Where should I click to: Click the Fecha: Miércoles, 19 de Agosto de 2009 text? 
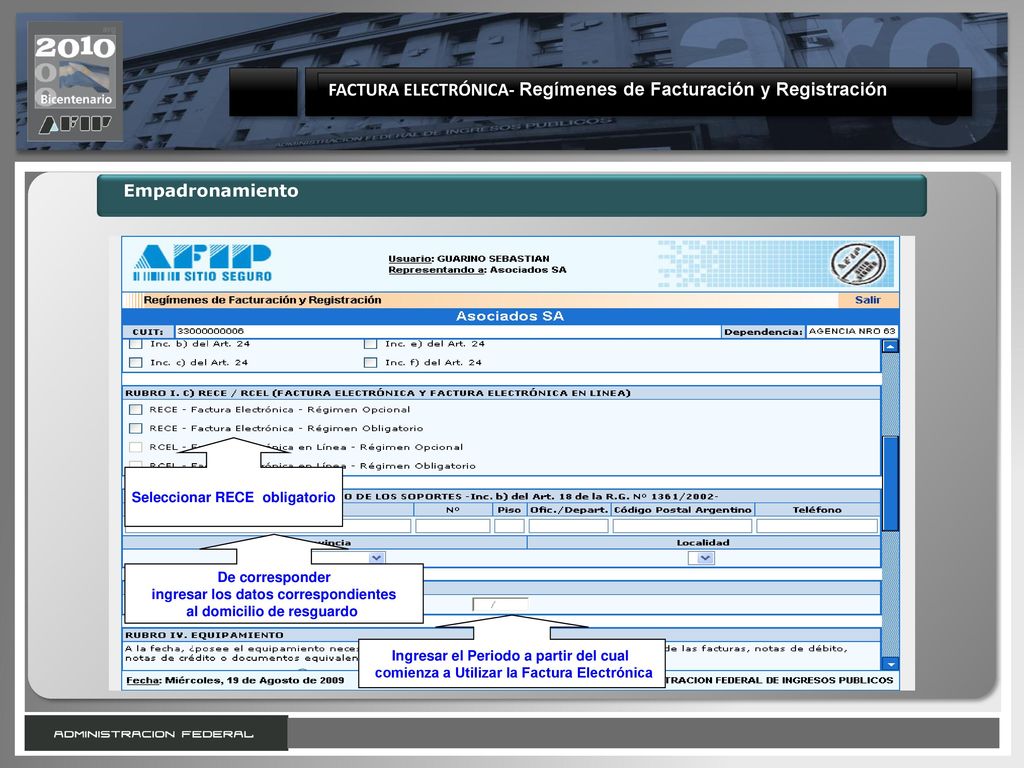click(235, 680)
